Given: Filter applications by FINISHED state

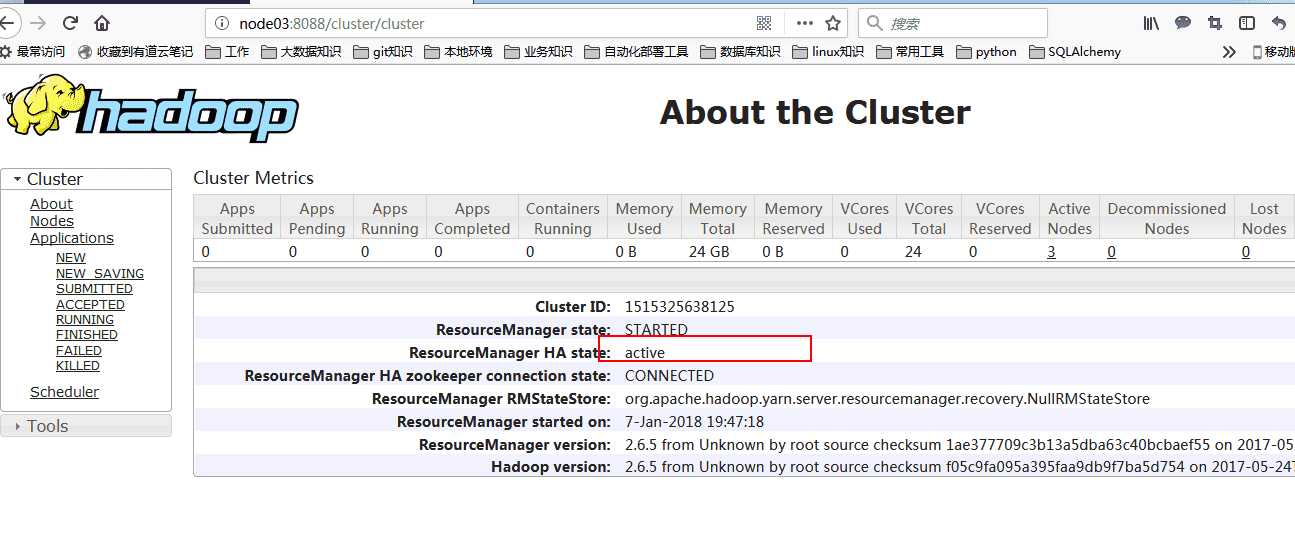Looking at the screenshot, I should pyautogui.click(x=87, y=335).
